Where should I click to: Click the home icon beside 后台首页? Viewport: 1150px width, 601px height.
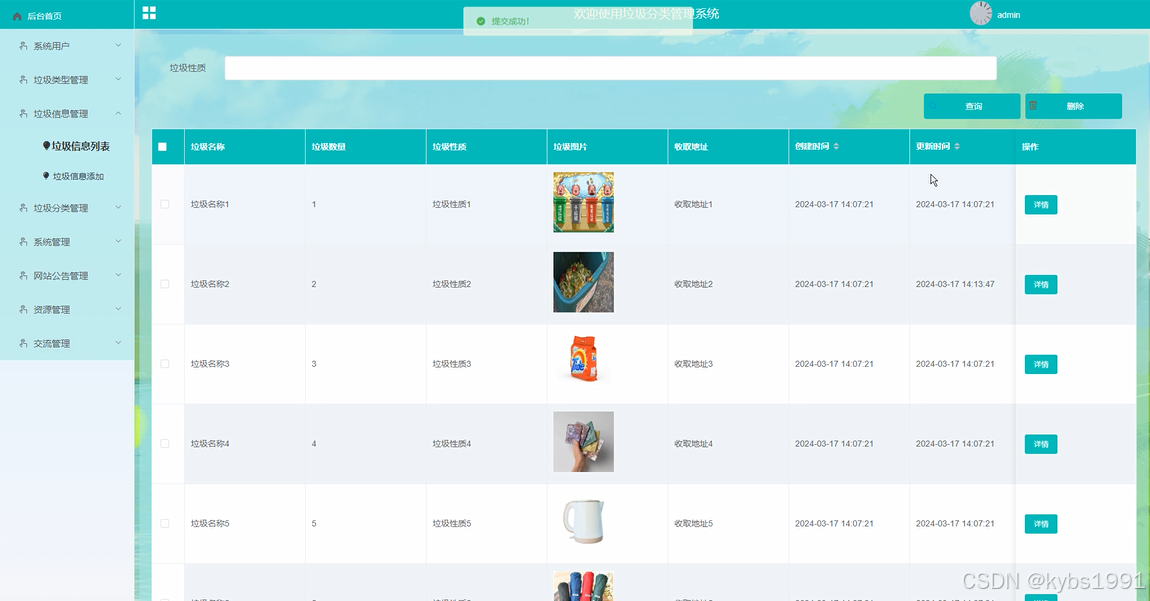17,15
